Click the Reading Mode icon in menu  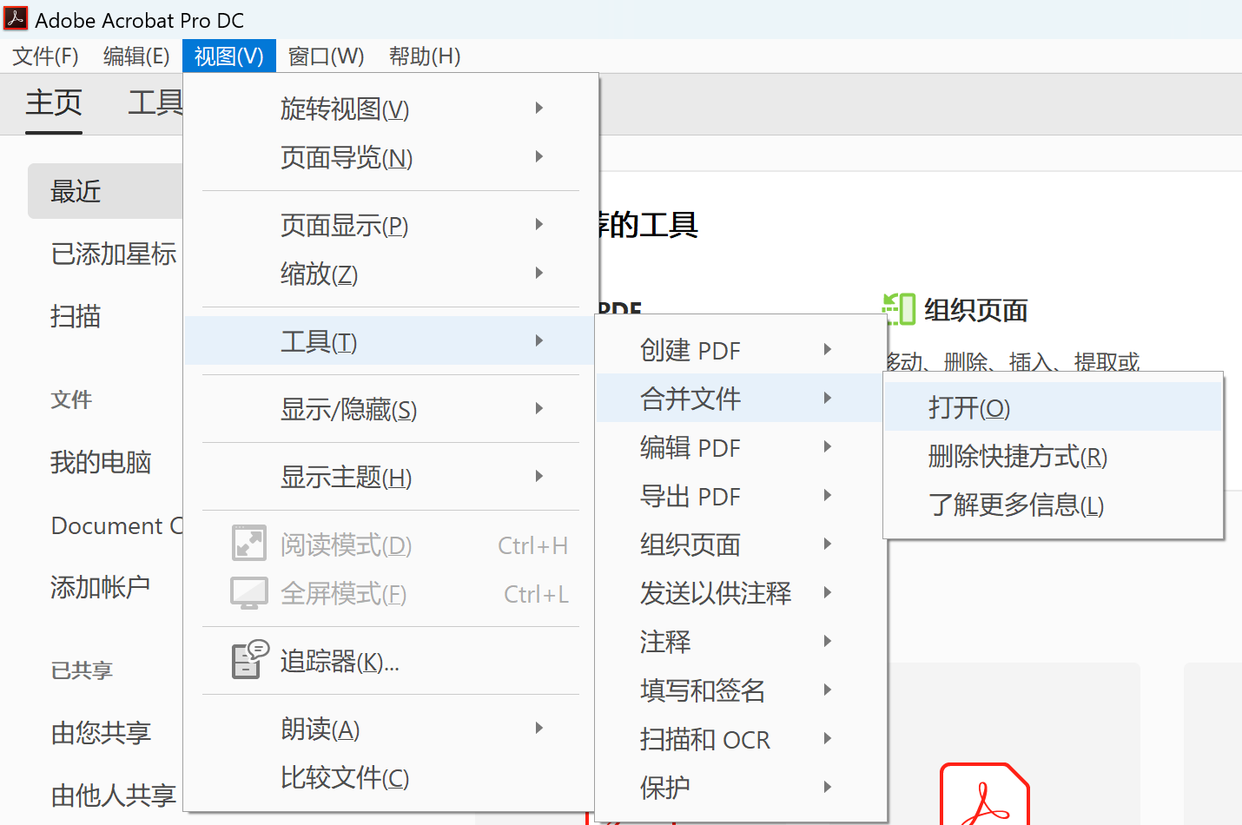pos(249,544)
